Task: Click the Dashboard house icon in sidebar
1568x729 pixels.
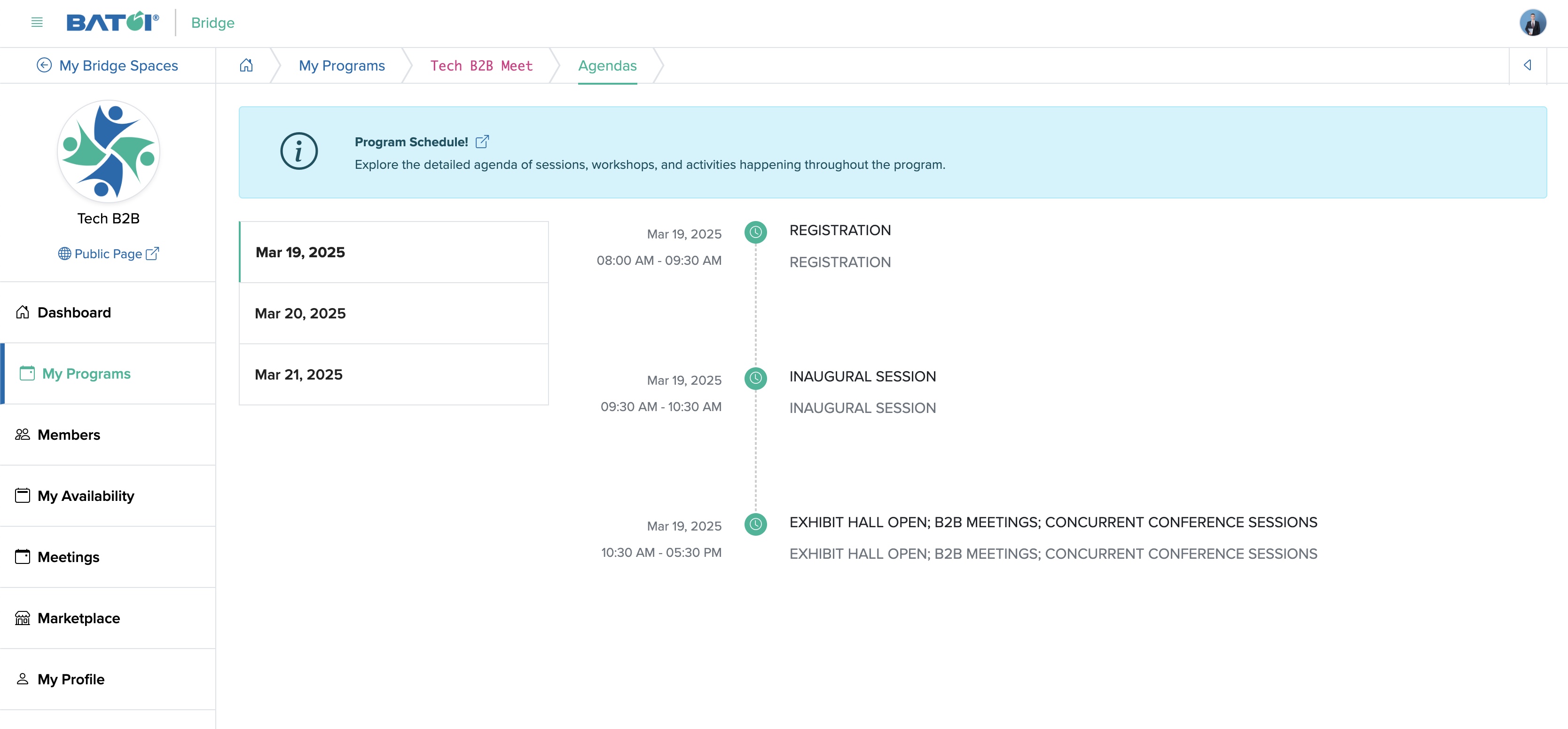Action: [23, 312]
